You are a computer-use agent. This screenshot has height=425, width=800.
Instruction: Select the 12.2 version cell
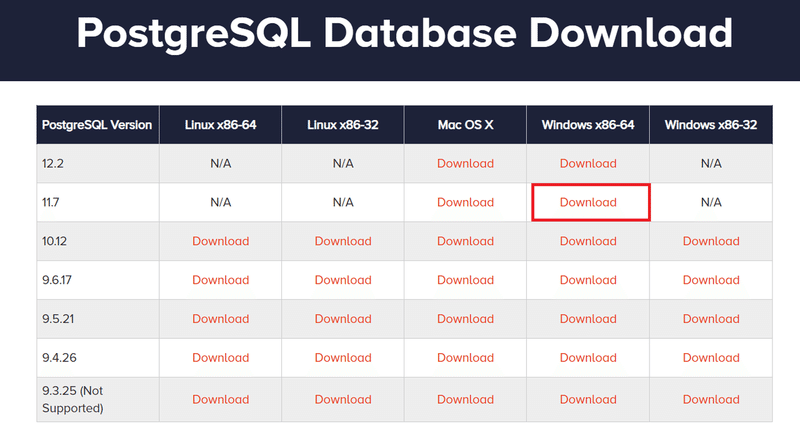[97, 163]
